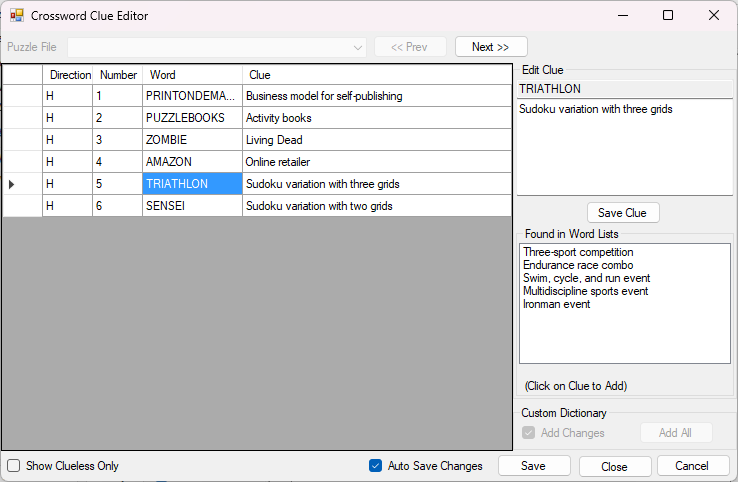Click the Next >> button
The width and height of the screenshot is (738, 482).
coord(490,47)
